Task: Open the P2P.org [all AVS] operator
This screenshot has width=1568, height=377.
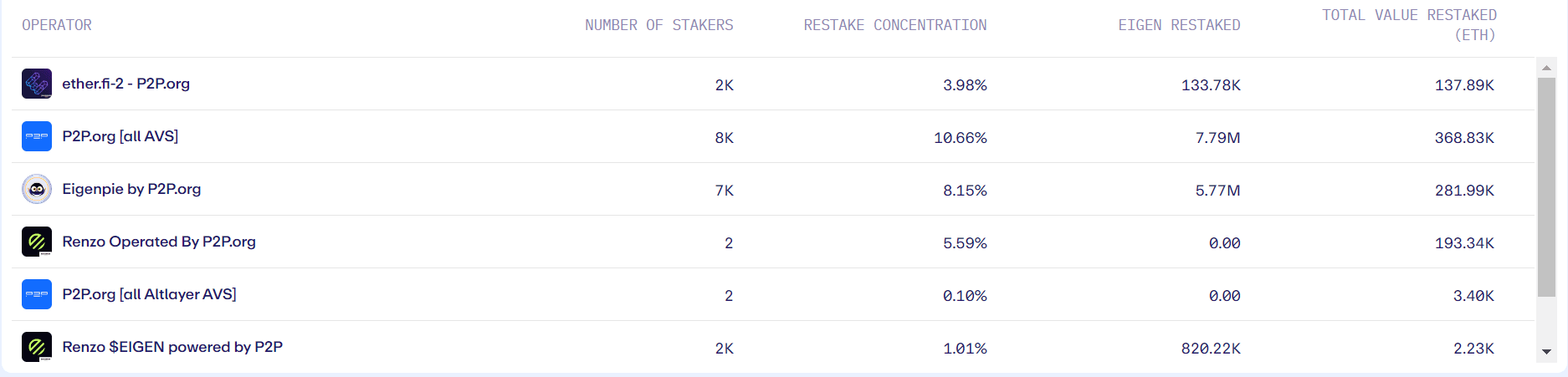Action: pyautogui.click(x=120, y=136)
